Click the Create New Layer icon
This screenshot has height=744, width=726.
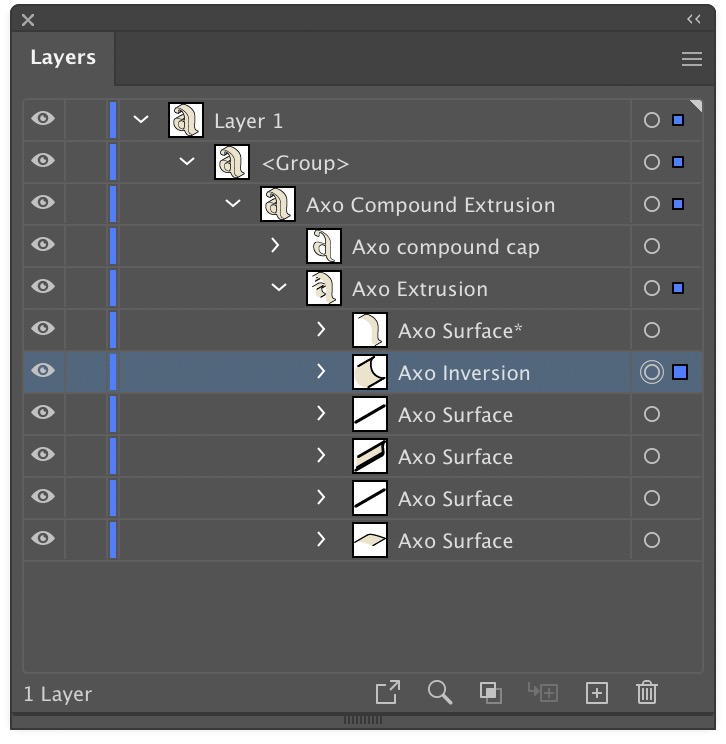596,693
